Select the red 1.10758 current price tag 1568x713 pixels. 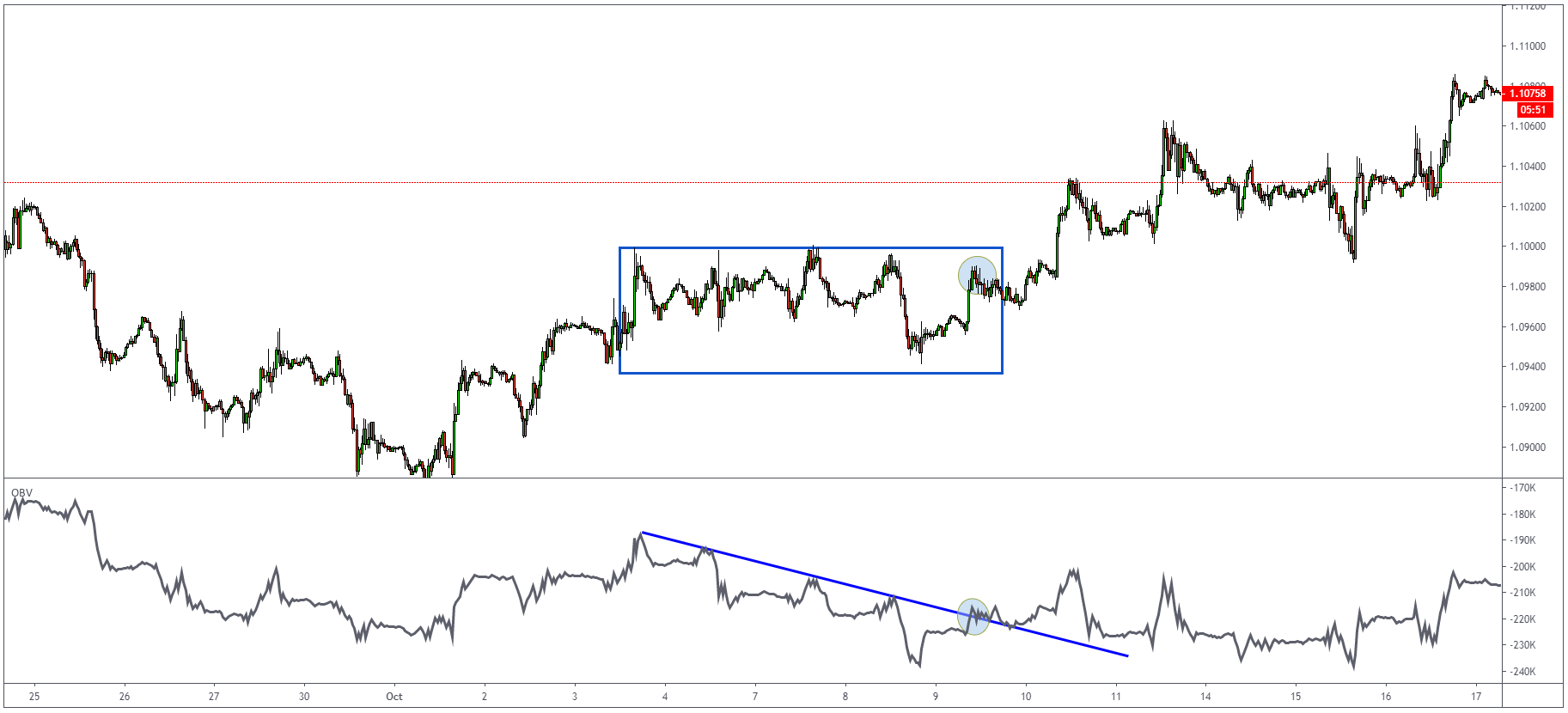pyautogui.click(x=1528, y=94)
